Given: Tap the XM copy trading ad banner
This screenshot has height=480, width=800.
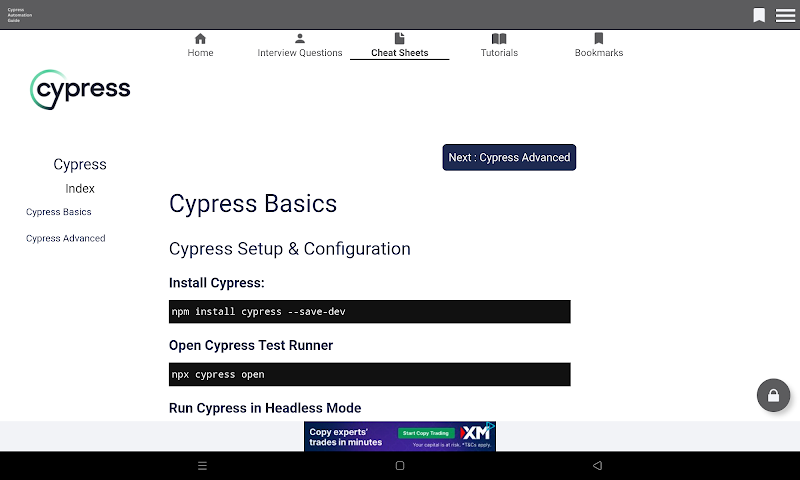Looking at the screenshot, I should click(x=400, y=436).
